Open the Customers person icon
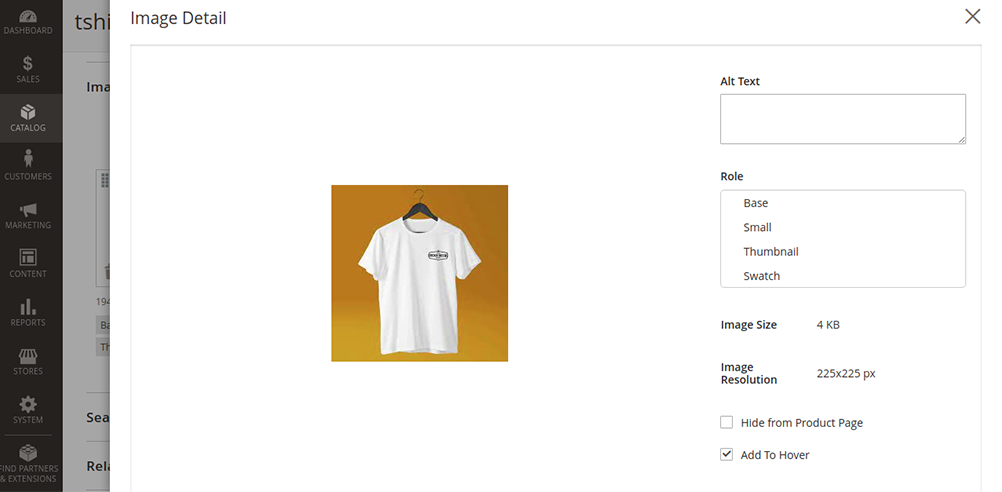This screenshot has width=1002, height=492. [x=28, y=160]
